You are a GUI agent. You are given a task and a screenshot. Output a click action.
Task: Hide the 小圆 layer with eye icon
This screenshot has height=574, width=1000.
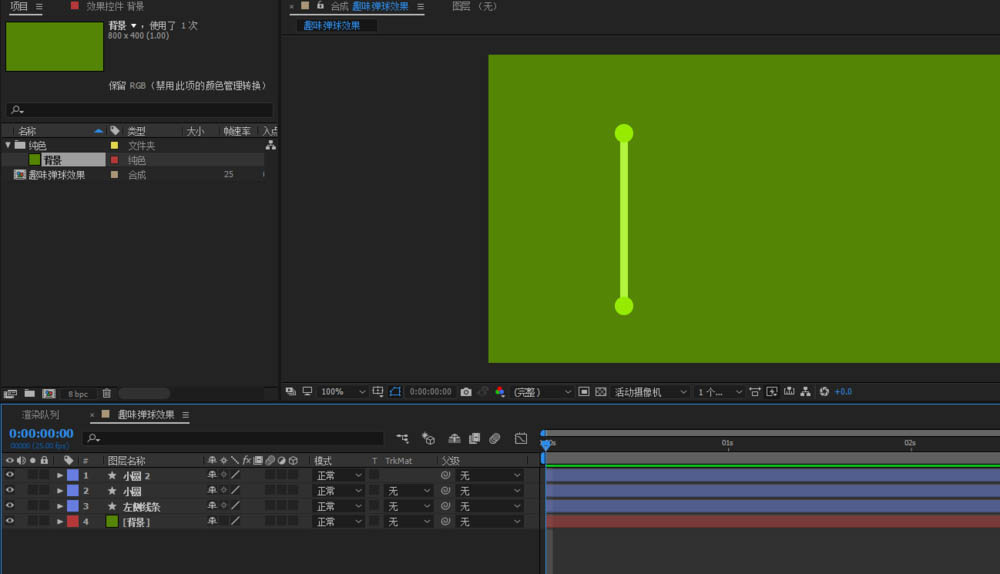coord(10,490)
